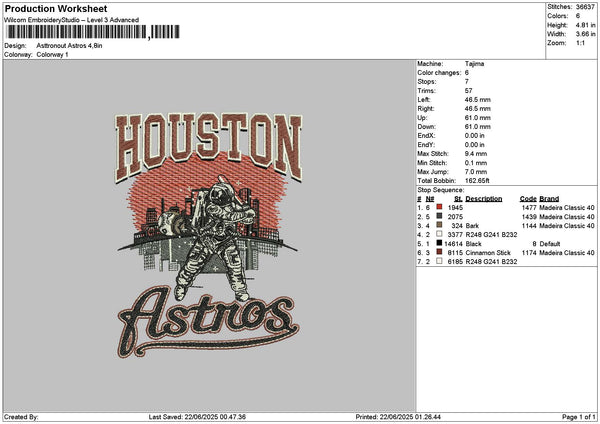Click the EndX value 0.00 in
Image resolution: width=600 pixels, height=424 pixels.
tap(474, 135)
